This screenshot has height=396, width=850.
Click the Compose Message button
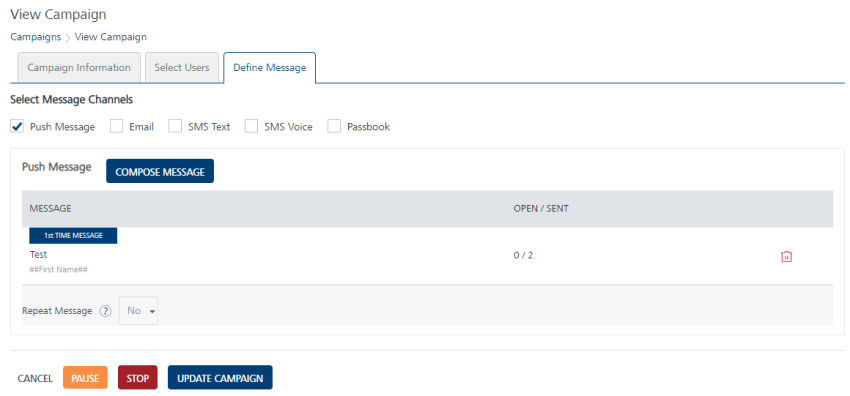[x=160, y=171]
